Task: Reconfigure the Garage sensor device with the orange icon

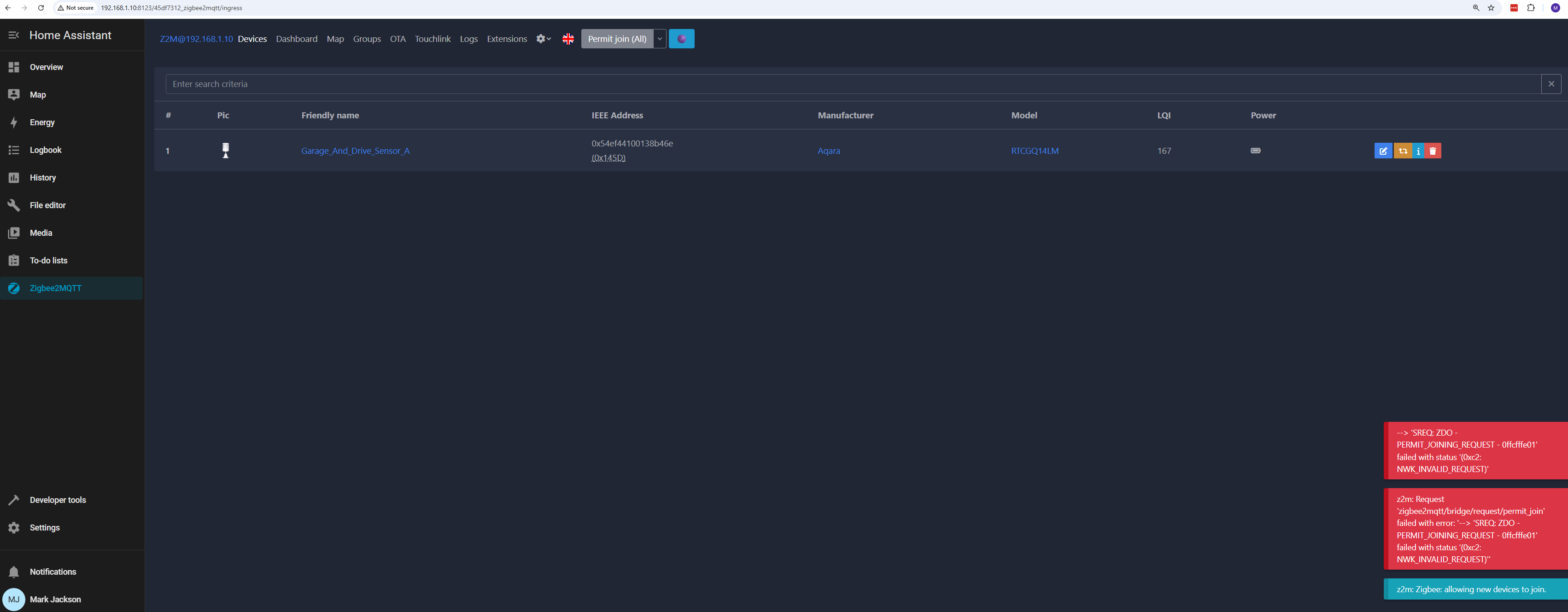Action: click(x=1403, y=151)
